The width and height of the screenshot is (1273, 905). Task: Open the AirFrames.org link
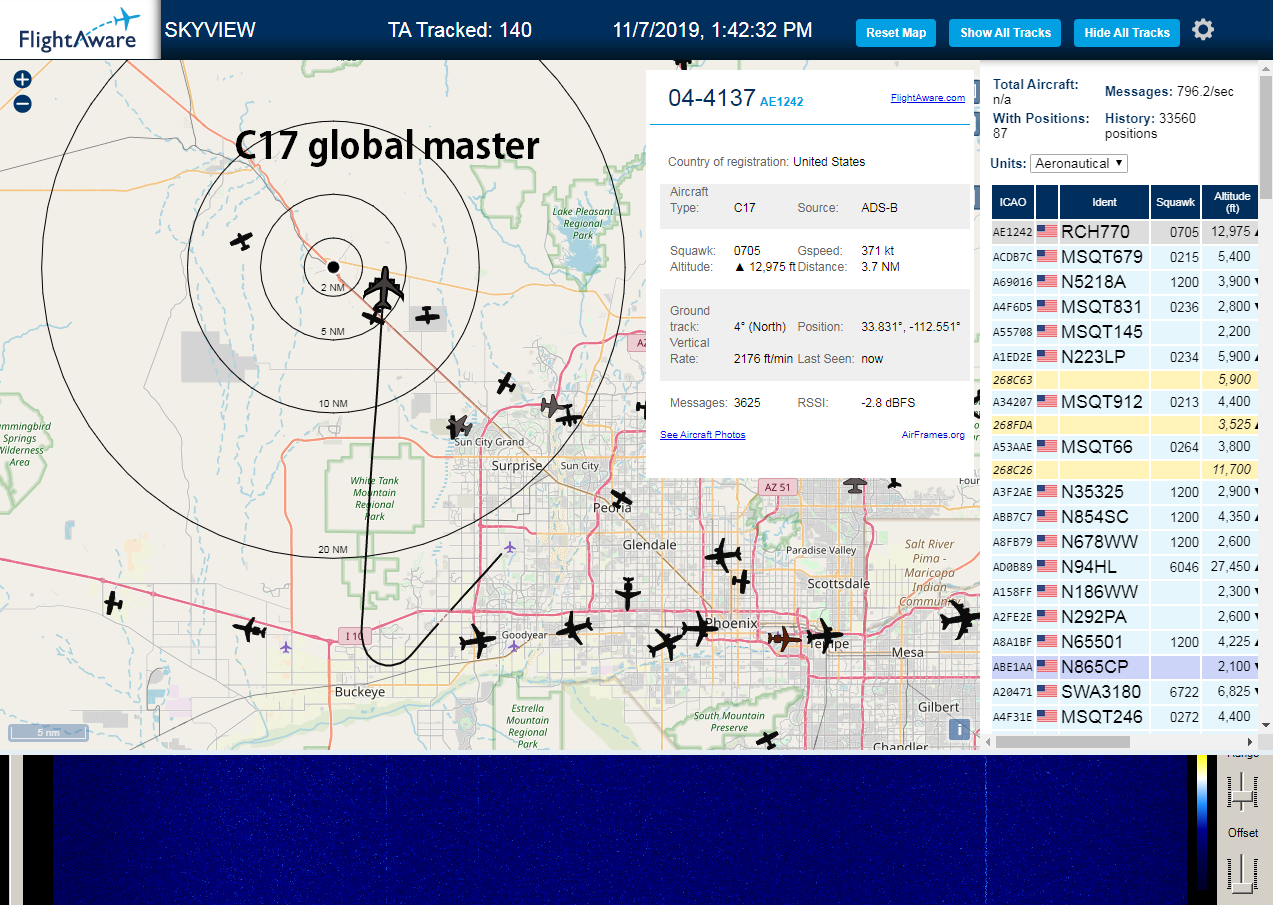[933, 434]
